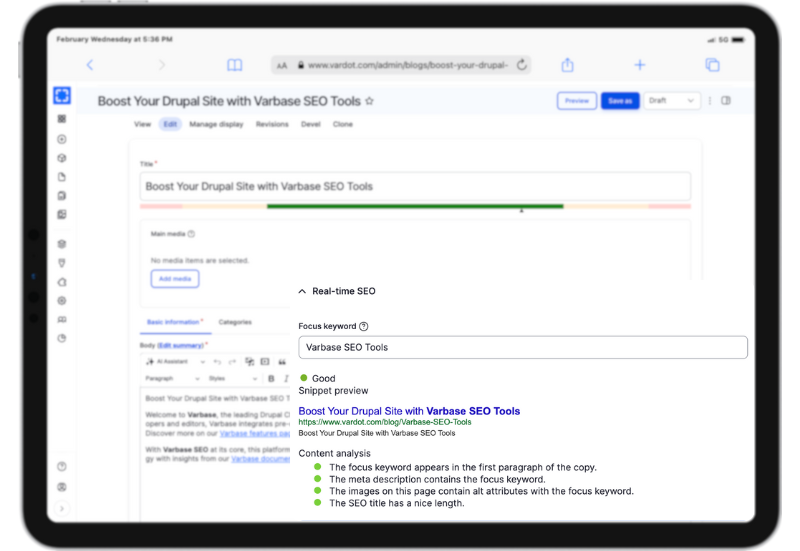
Task: Open the cube icon in left sidebar
Action: point(62,158)
